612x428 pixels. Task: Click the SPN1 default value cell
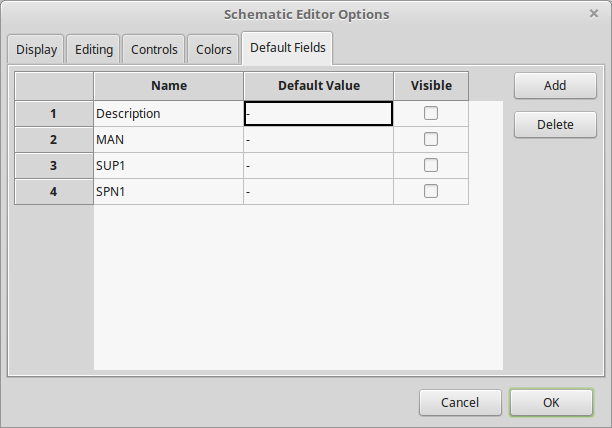(318, 191)
